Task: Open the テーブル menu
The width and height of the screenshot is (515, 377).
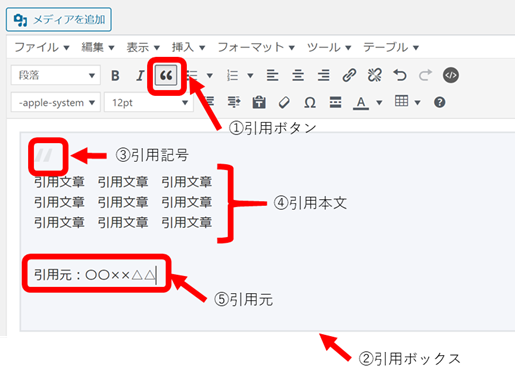Action: point(391,47)
